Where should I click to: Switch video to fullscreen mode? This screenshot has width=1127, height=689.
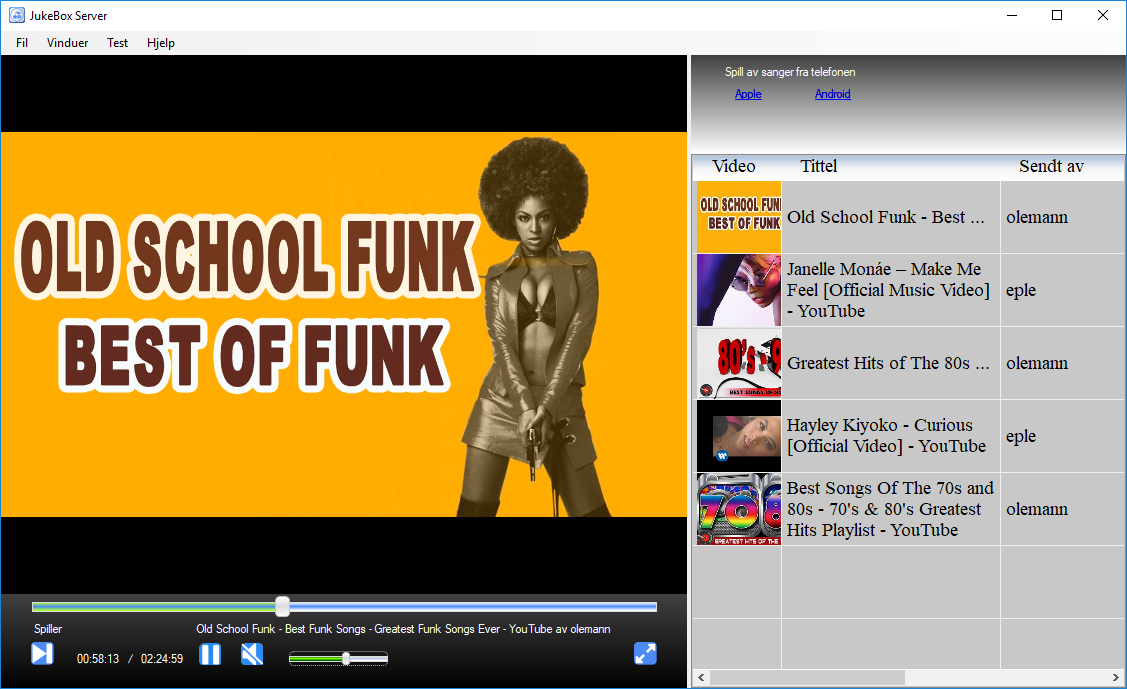(645, 654)
